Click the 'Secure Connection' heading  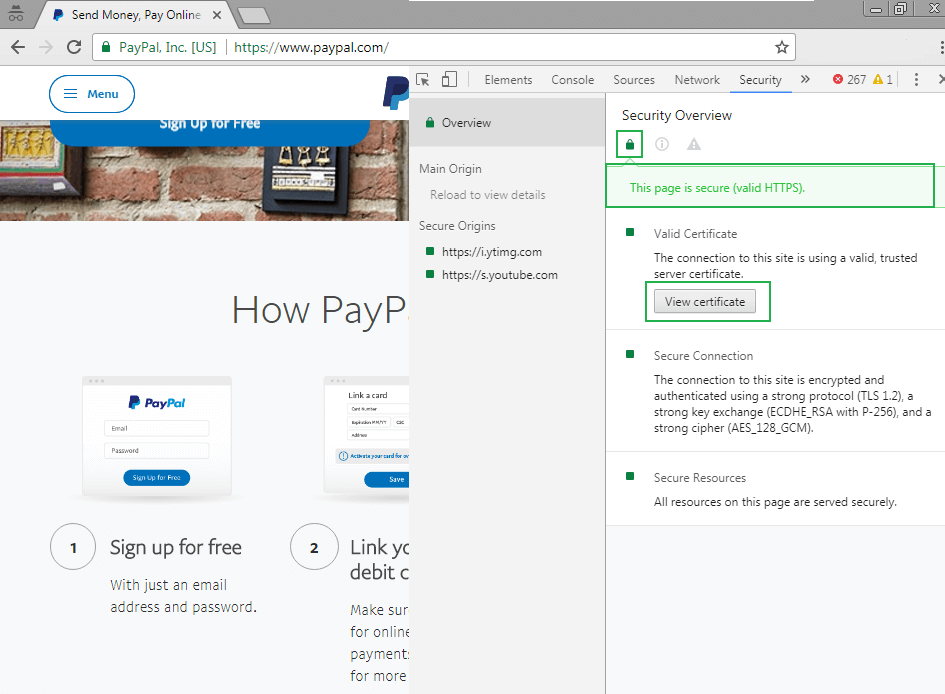(703, 355)
